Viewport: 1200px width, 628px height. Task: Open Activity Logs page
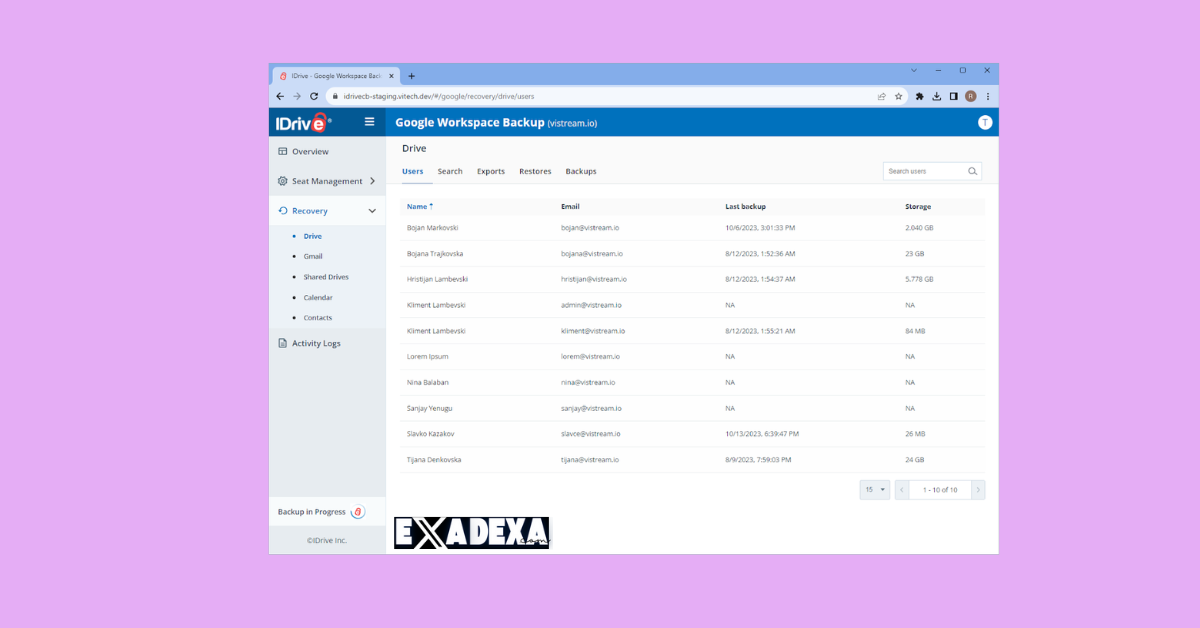(x=316, y=343)
